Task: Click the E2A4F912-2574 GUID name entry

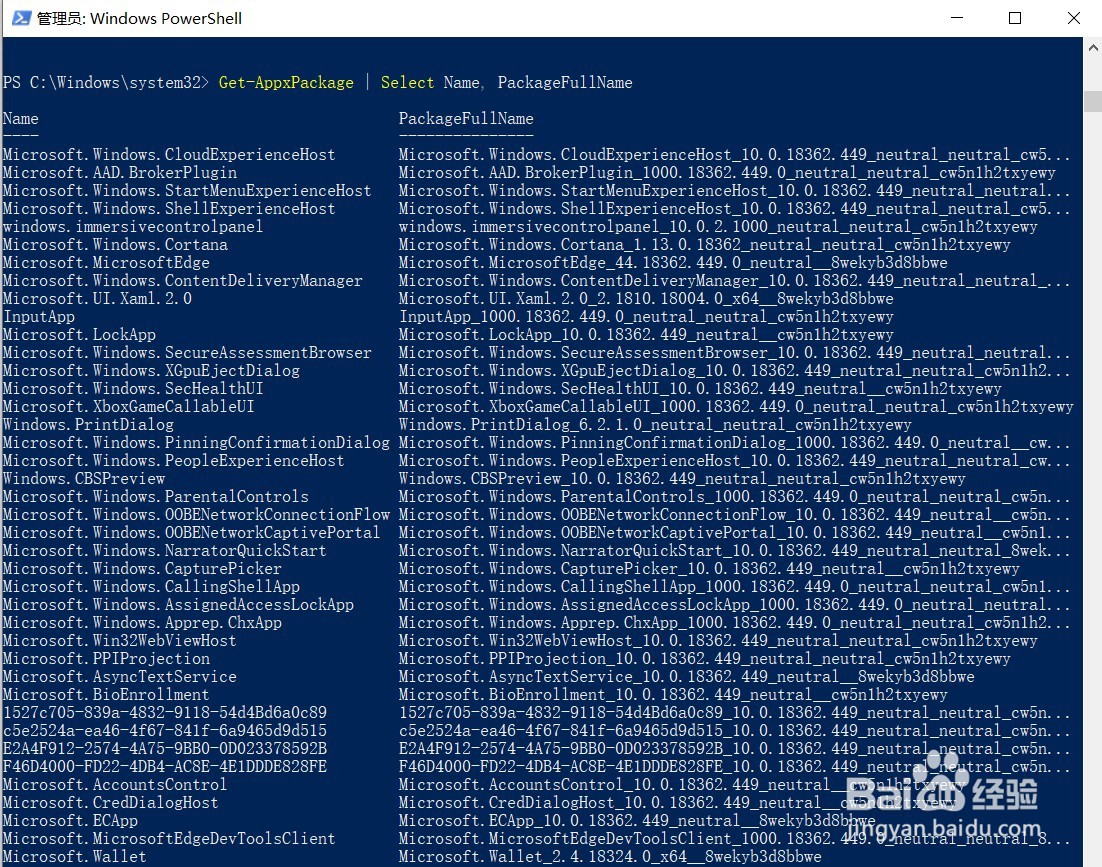Action: tap(164, 749)
